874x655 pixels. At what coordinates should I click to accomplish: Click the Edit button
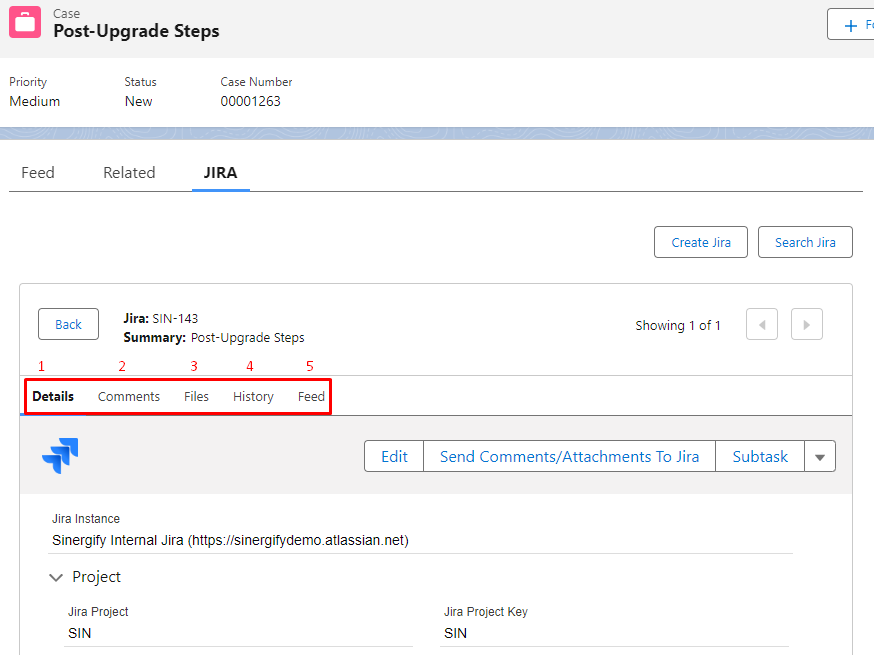[394, 457]
